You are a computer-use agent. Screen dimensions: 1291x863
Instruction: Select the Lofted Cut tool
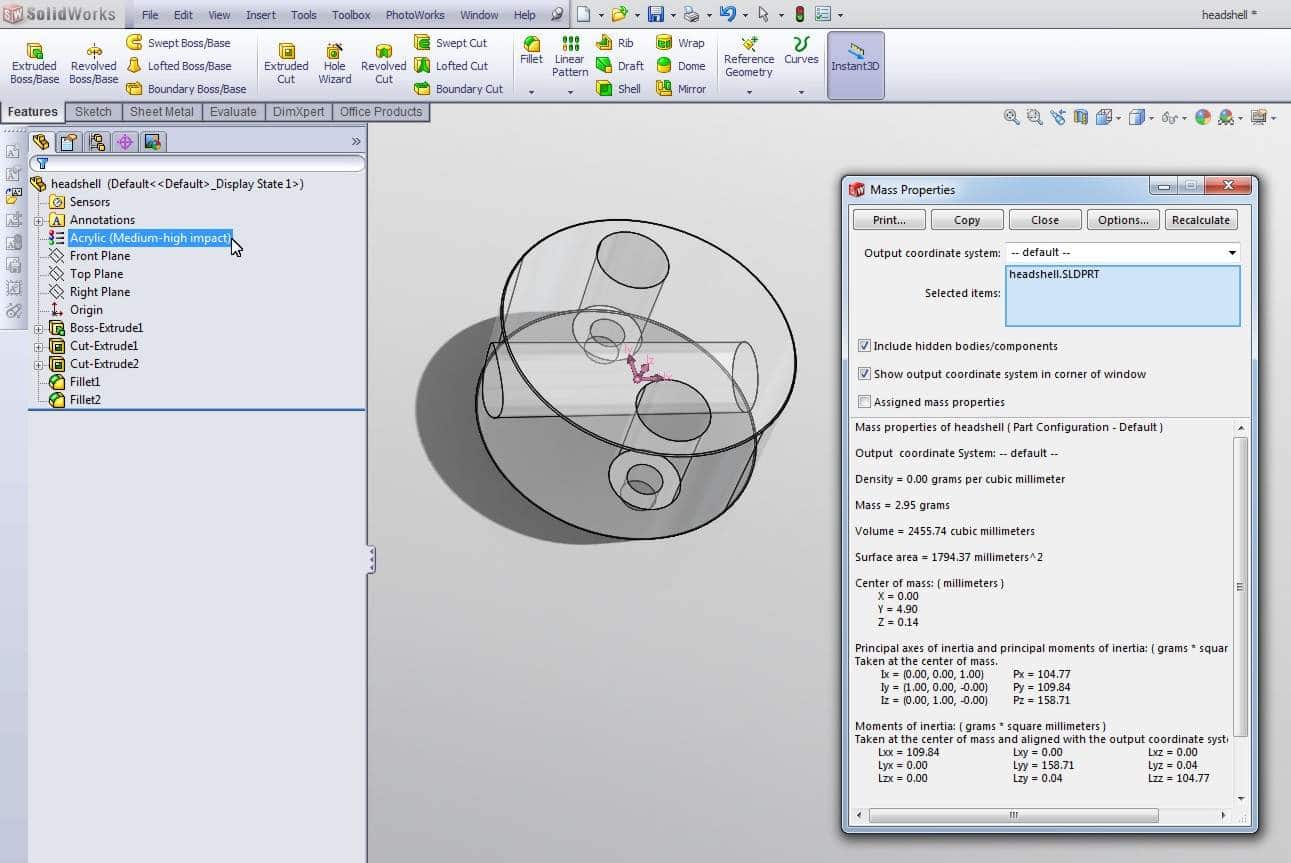coord(451,66)
